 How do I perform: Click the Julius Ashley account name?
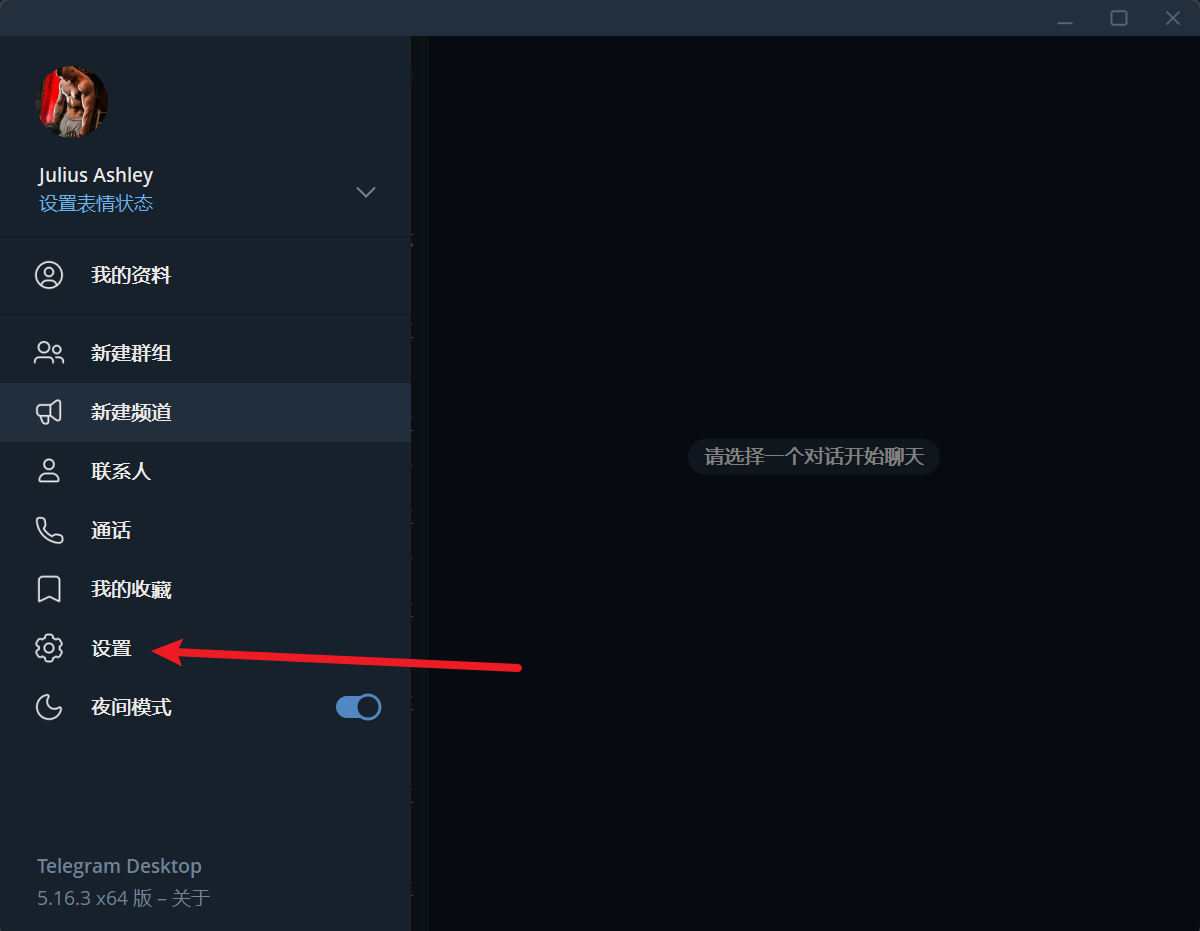pos(96,175)
